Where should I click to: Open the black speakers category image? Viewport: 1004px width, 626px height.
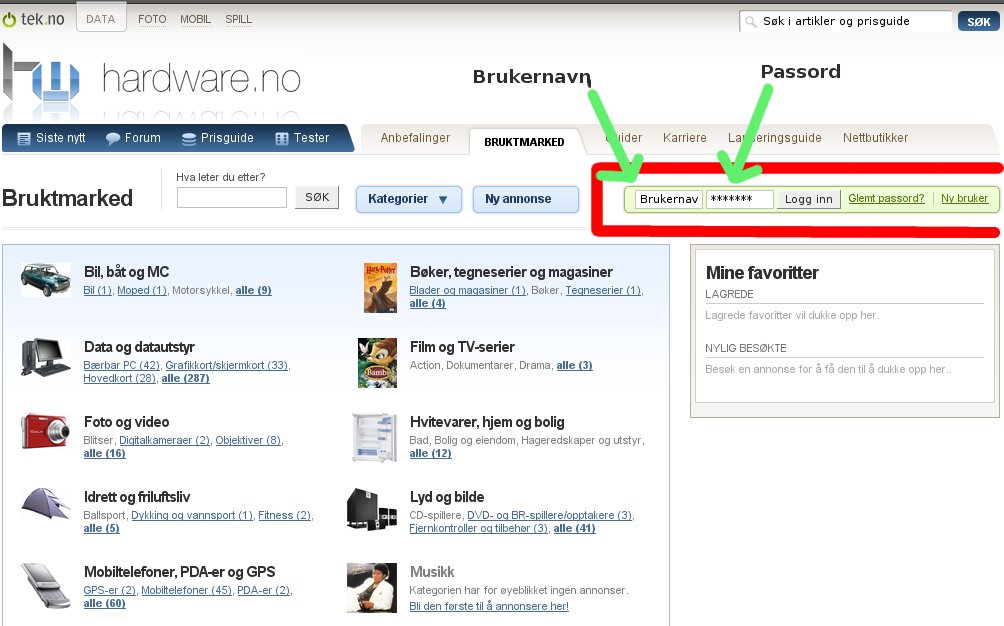371,510
